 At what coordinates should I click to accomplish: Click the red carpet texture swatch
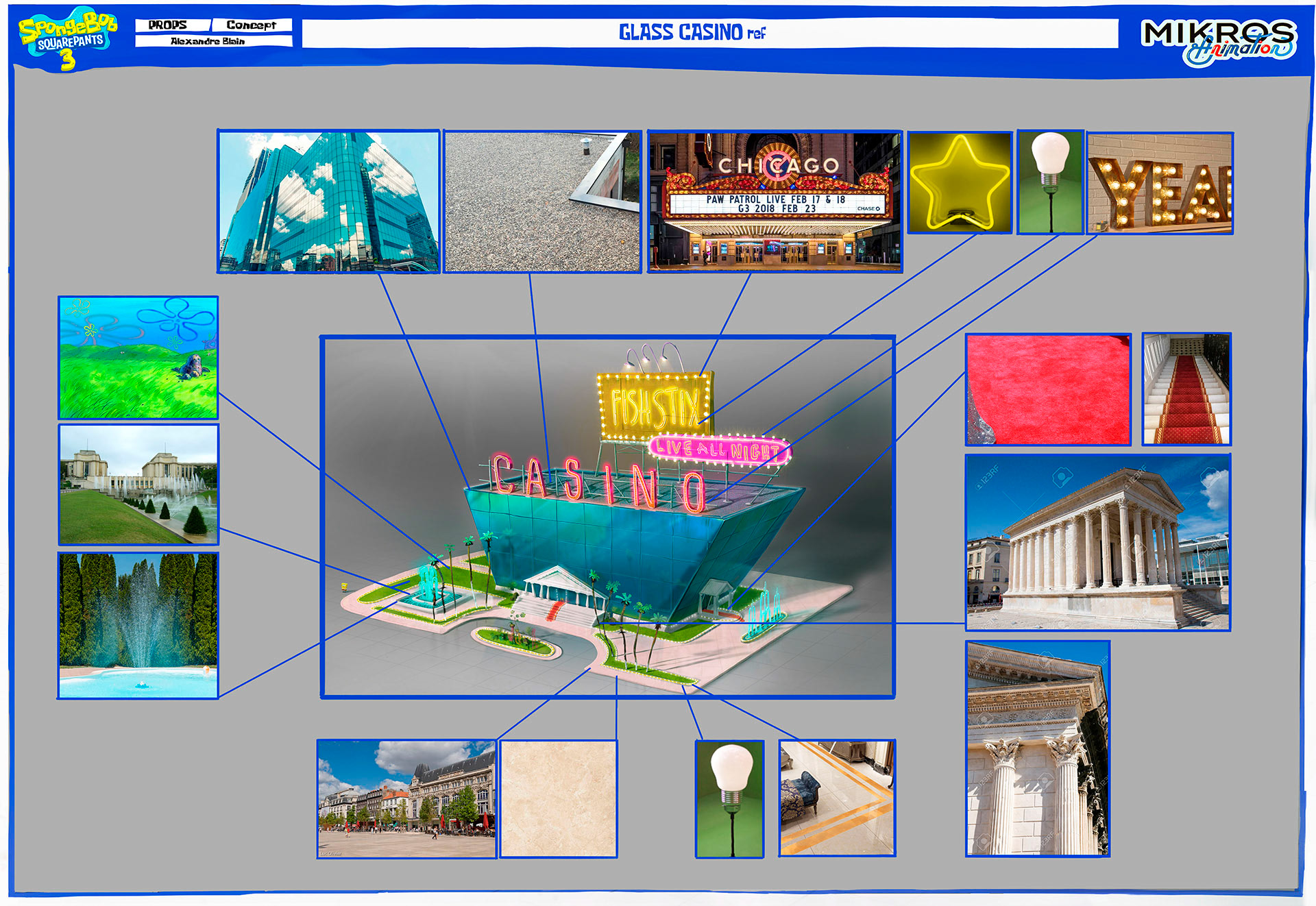click(x=1047, y=389)
